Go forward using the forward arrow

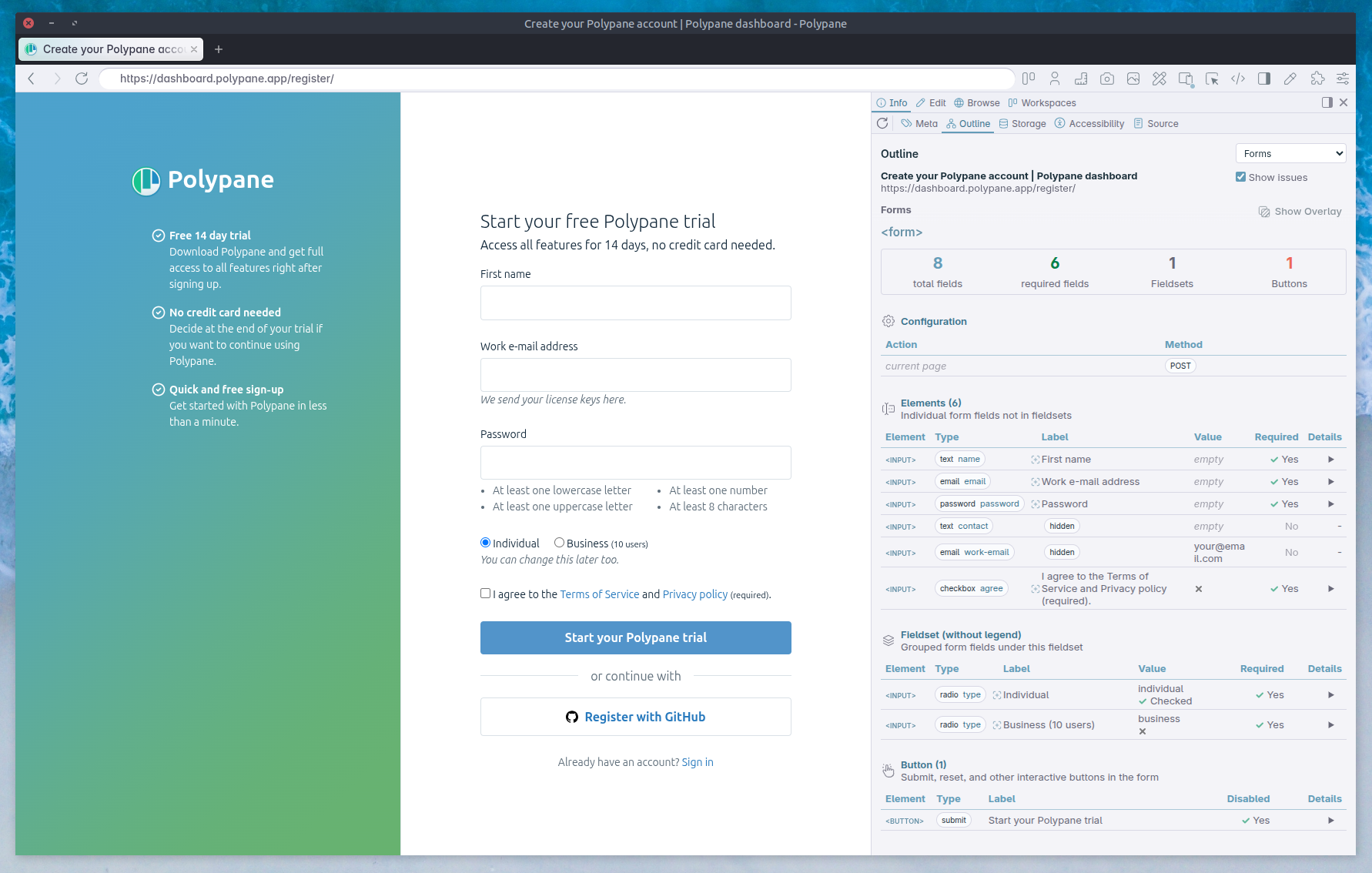point(57,79)
